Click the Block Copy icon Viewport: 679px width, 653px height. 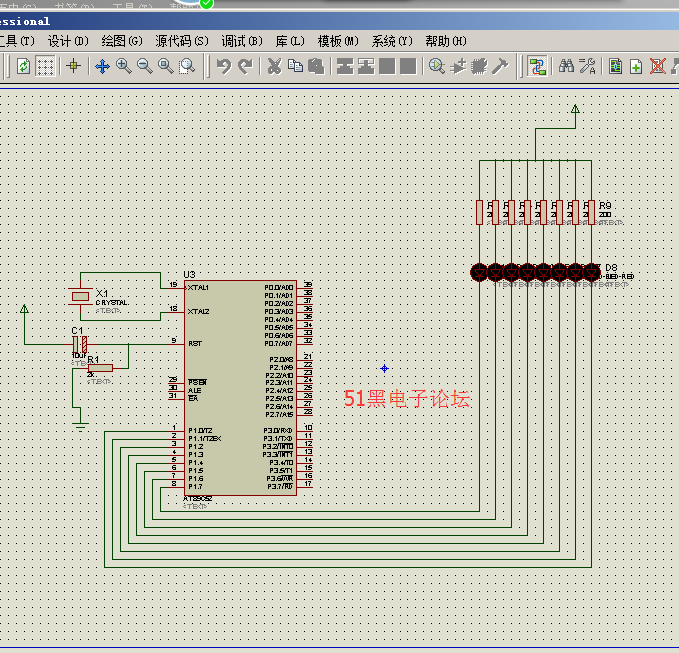pyautogui.click(x=345, y=66)
